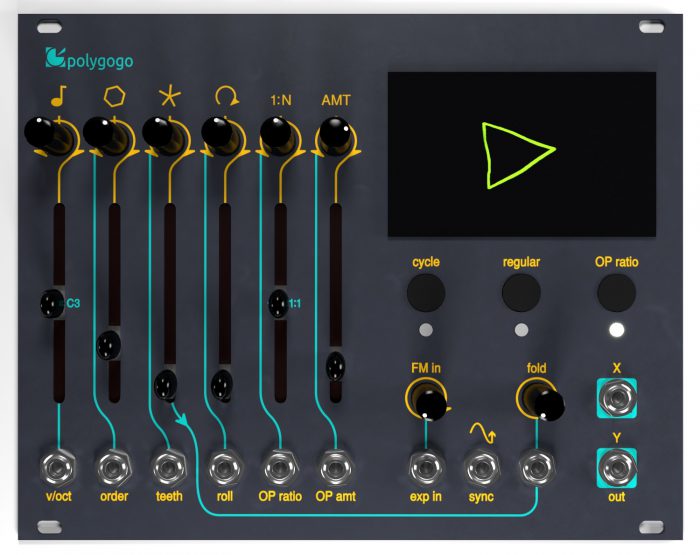Click the order slider handle

(x=108, y=345)
